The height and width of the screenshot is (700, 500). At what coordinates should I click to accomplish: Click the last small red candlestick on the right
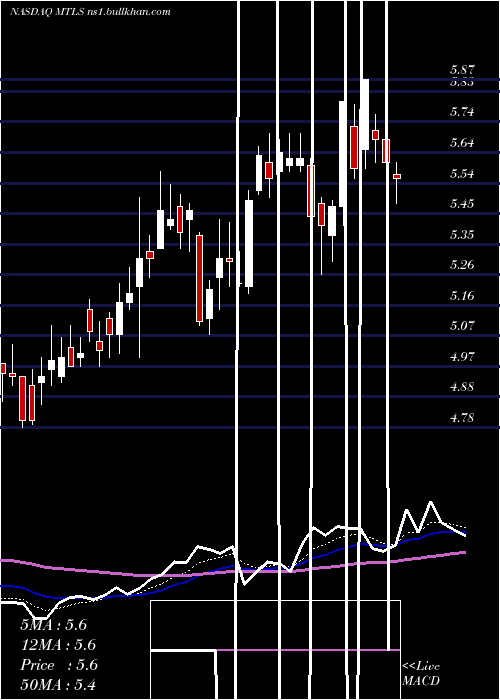397,176
